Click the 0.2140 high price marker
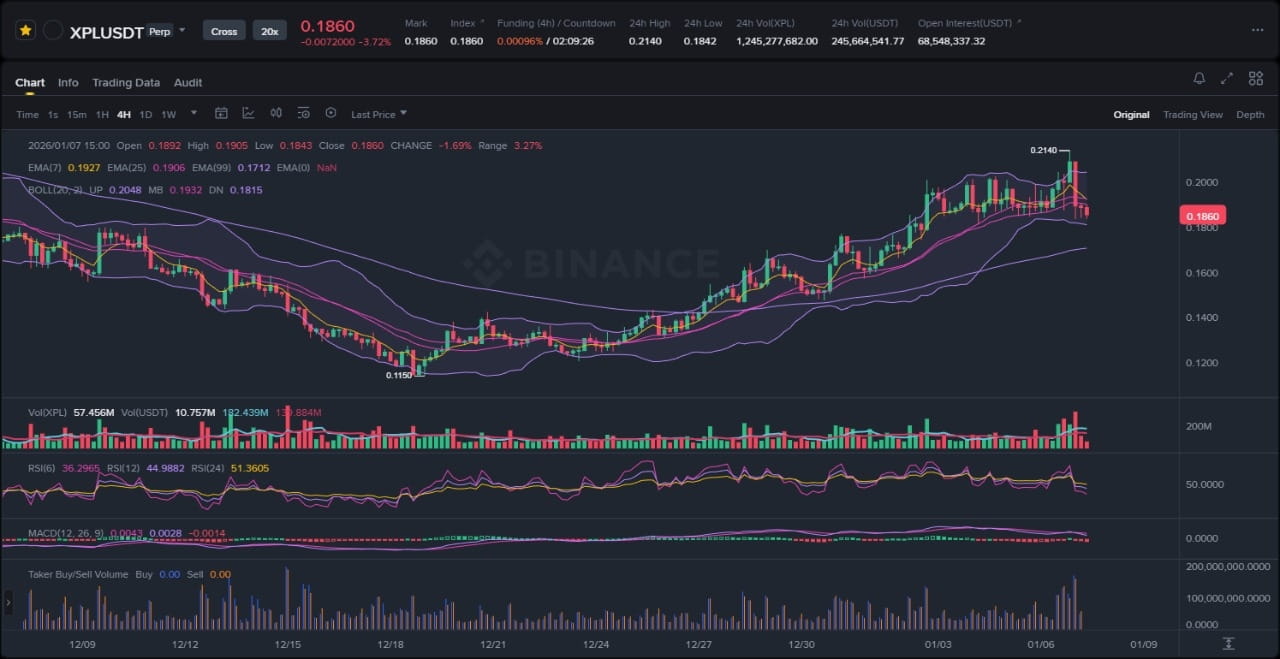This screenshot has width=1280, height=659. click(x=1043, y=150)
